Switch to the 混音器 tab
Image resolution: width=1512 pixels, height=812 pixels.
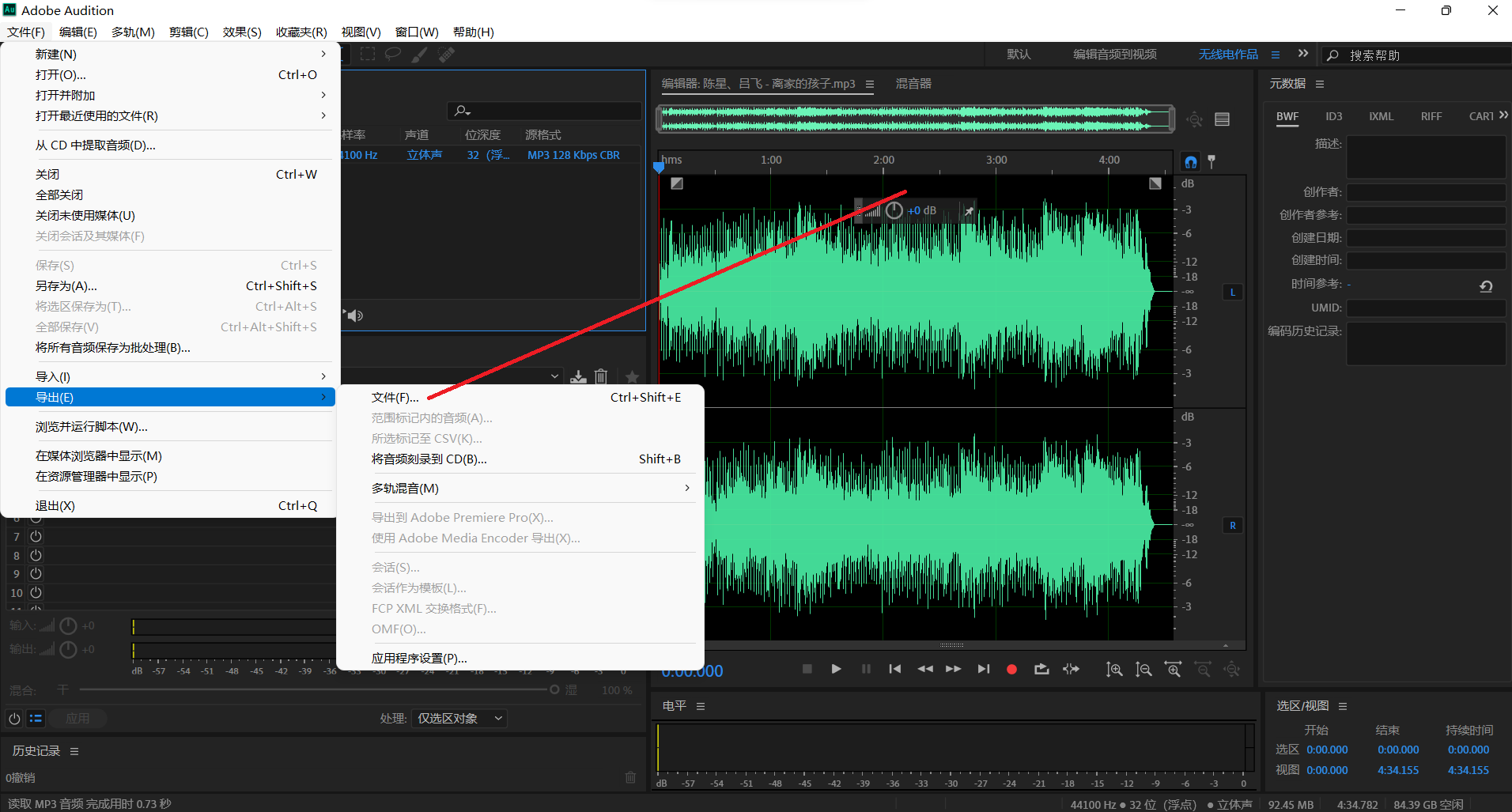913,84
